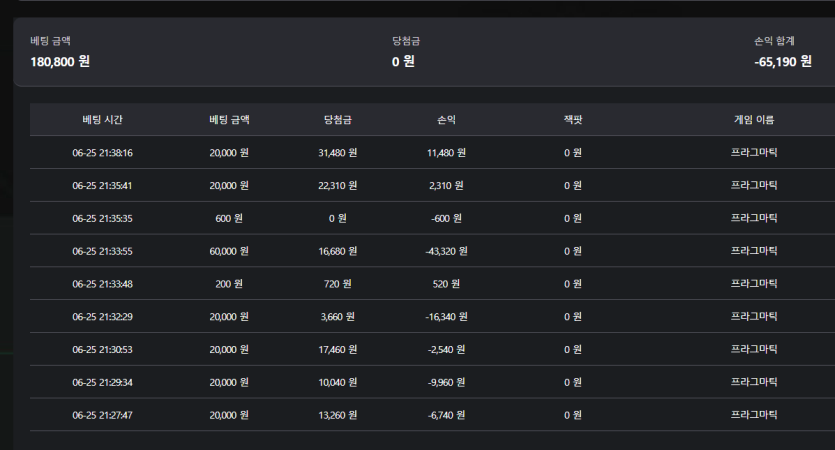
Task: Select the bet amount cell 600 원
Action: click(x=229, y=218)
